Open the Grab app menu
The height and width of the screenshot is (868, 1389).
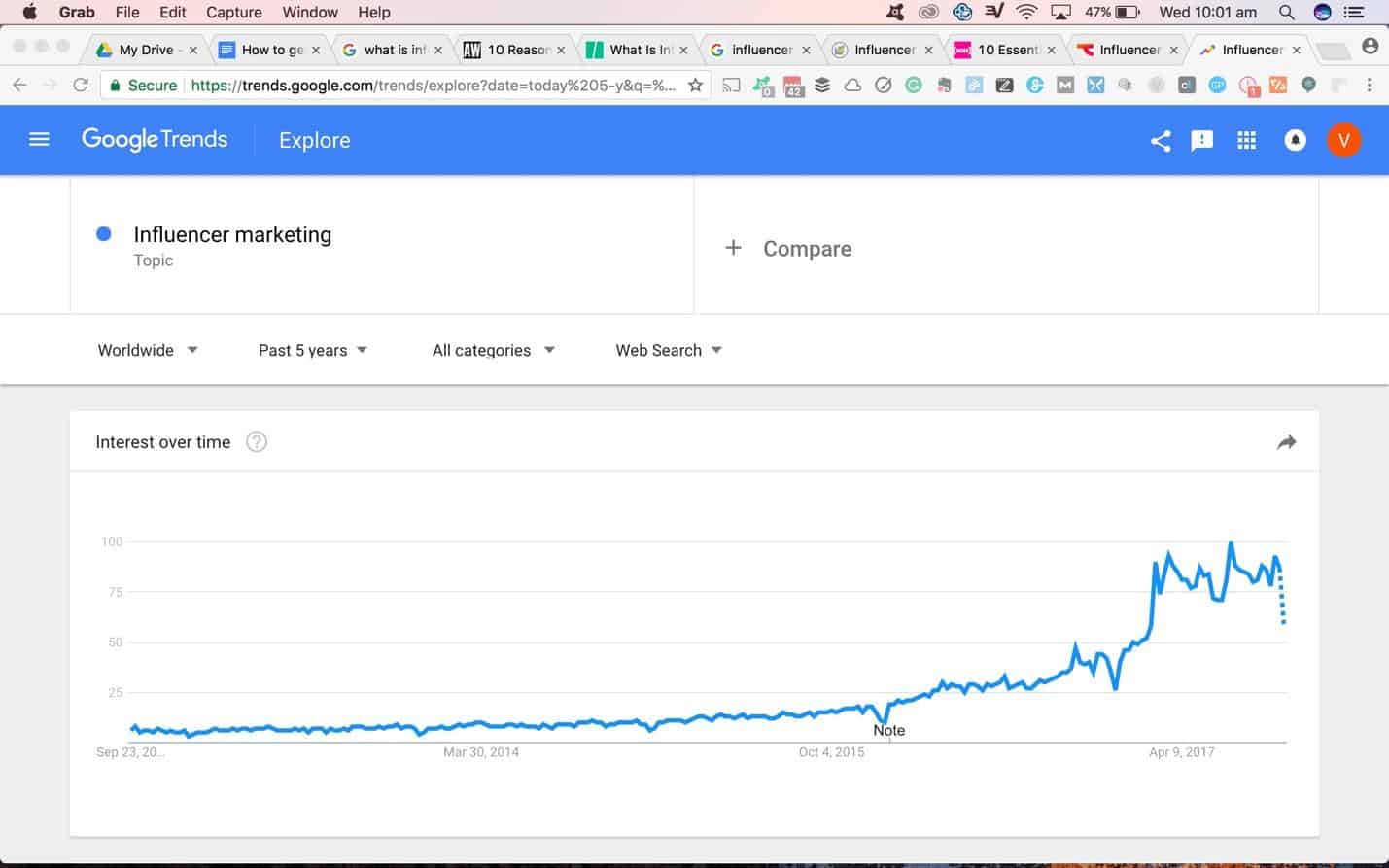click(77, 13)
